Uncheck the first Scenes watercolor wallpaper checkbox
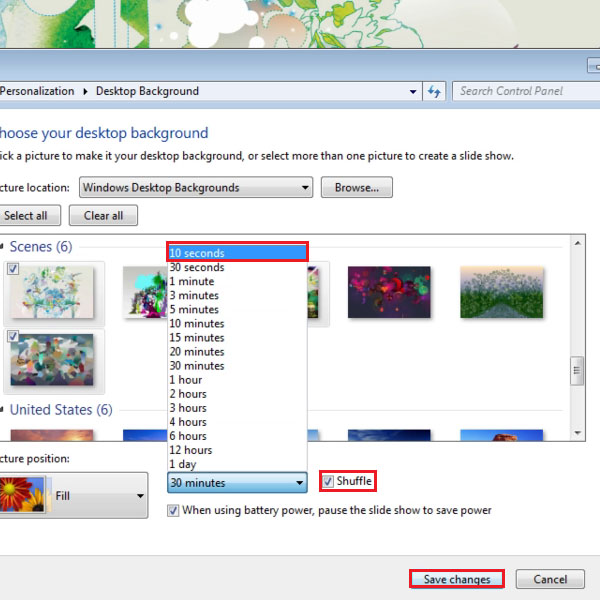The width and height of the screenshot is (600, 600). pos(13,269)
